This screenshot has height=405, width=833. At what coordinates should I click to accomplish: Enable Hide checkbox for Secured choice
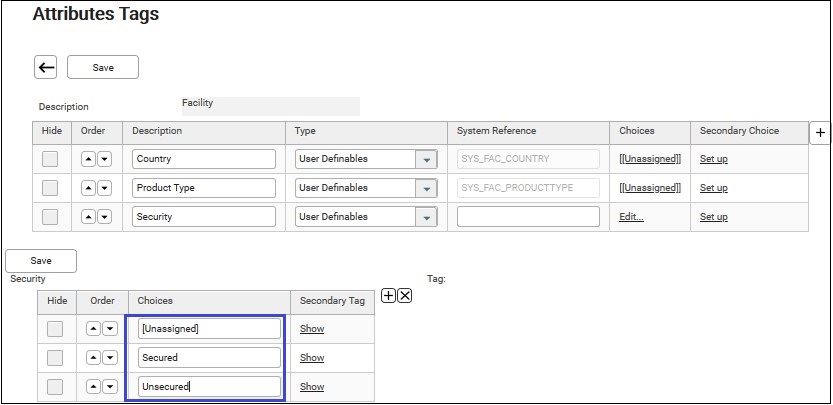(56, 358)
